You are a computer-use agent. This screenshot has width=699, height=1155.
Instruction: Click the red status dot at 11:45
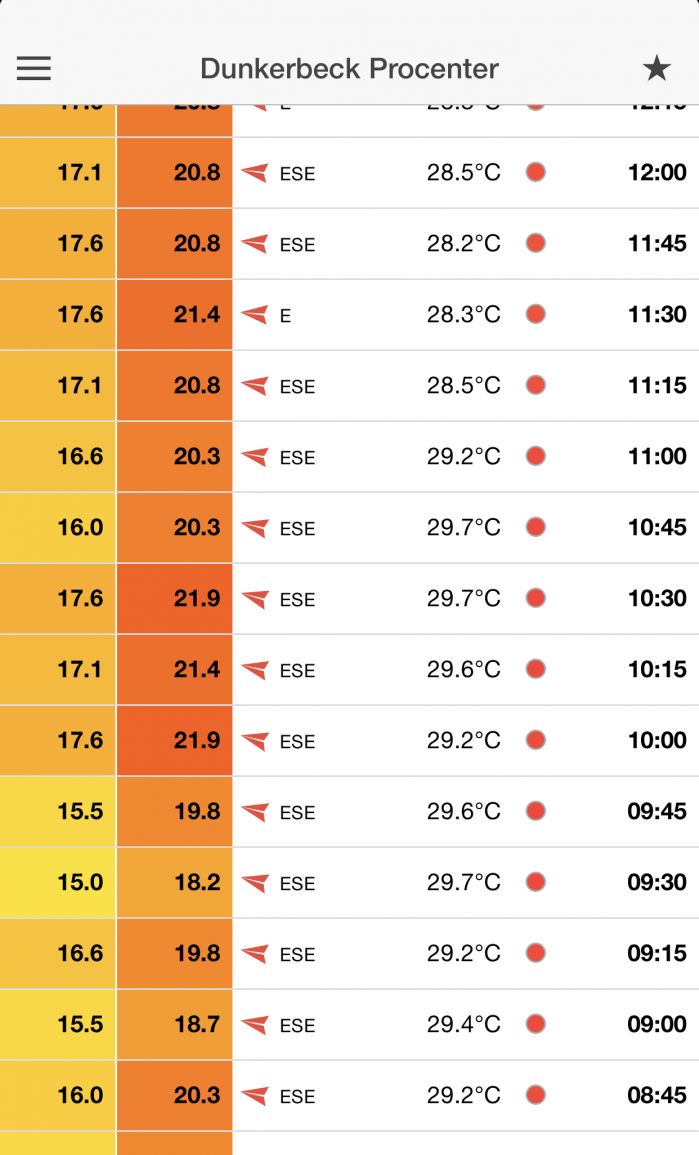[536, 243]
